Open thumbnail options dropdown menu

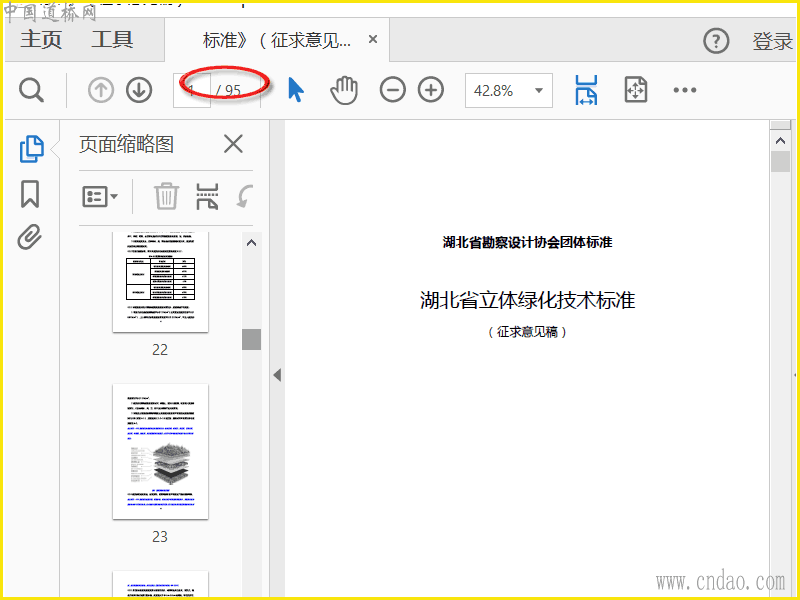tap(100, 196)
